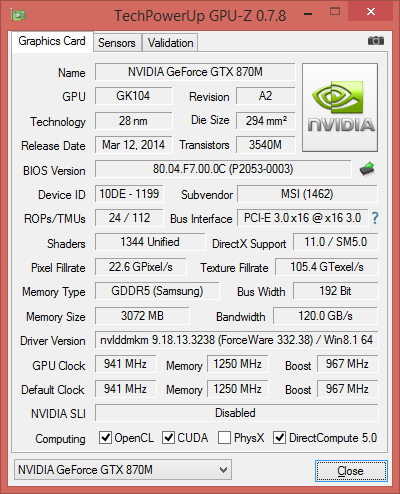This screenshot has height=494, width=400.
Task: Click the BIOS Version field 80.04.F7.00.0C
Action: click(x=223, y=169)
